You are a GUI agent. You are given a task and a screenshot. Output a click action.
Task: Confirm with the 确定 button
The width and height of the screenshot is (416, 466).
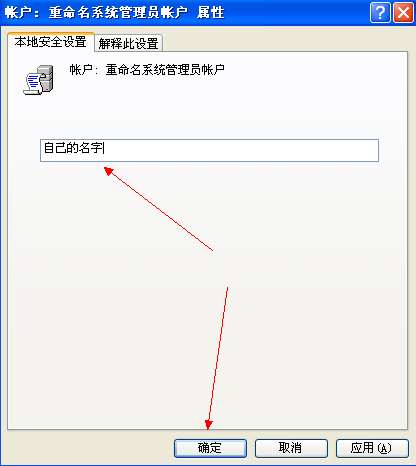click(x=210, y=448)
